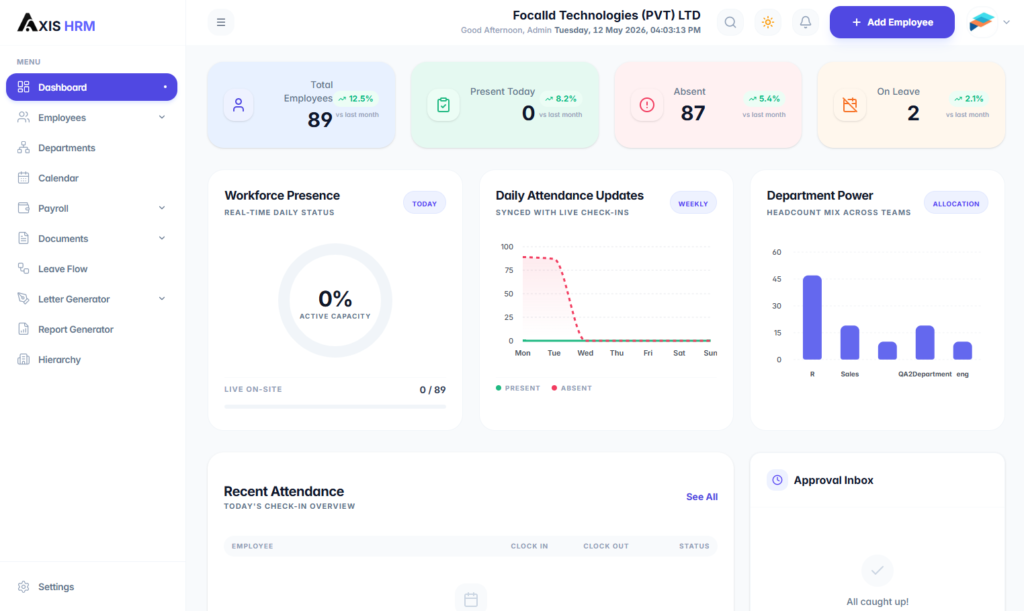Open the See All attendance link
1024x611 pixels.
pos(701,497)
